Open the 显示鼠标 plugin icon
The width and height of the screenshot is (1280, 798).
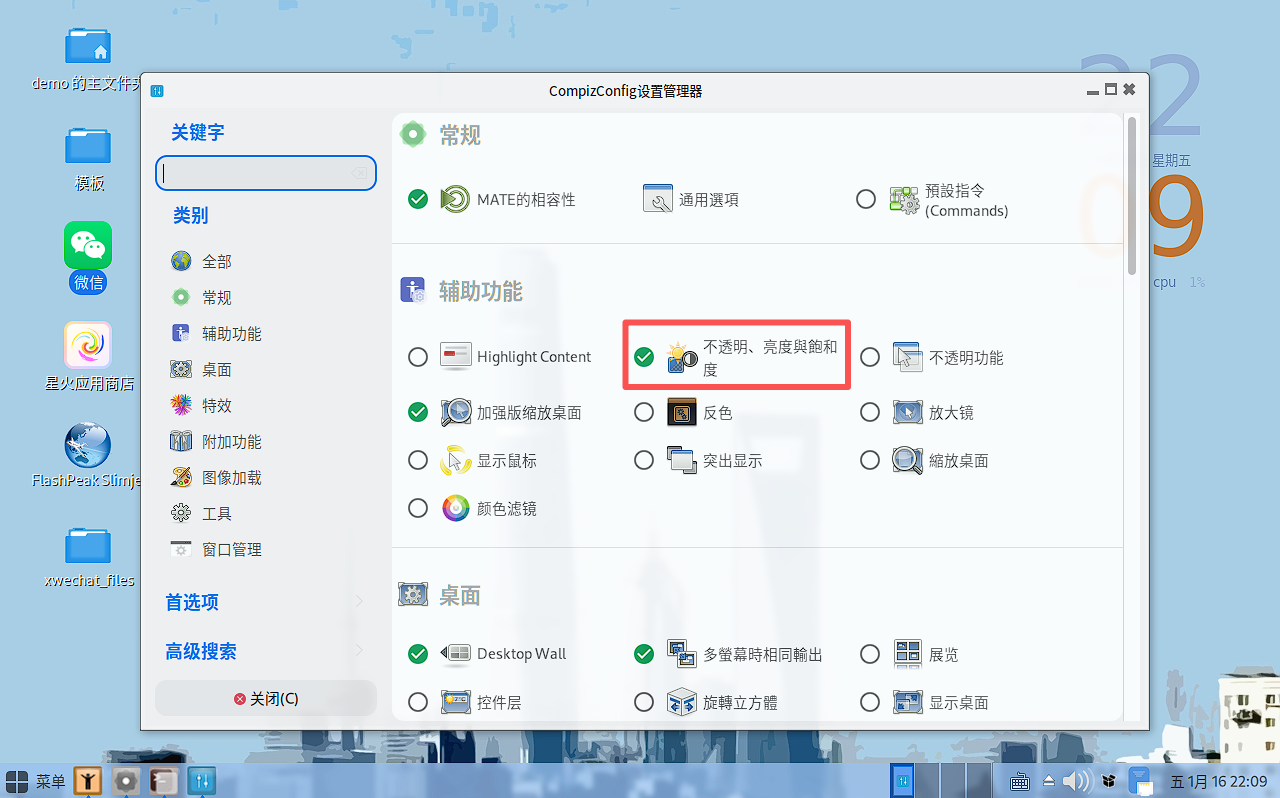pyautogui.click(x=456, y=460)
